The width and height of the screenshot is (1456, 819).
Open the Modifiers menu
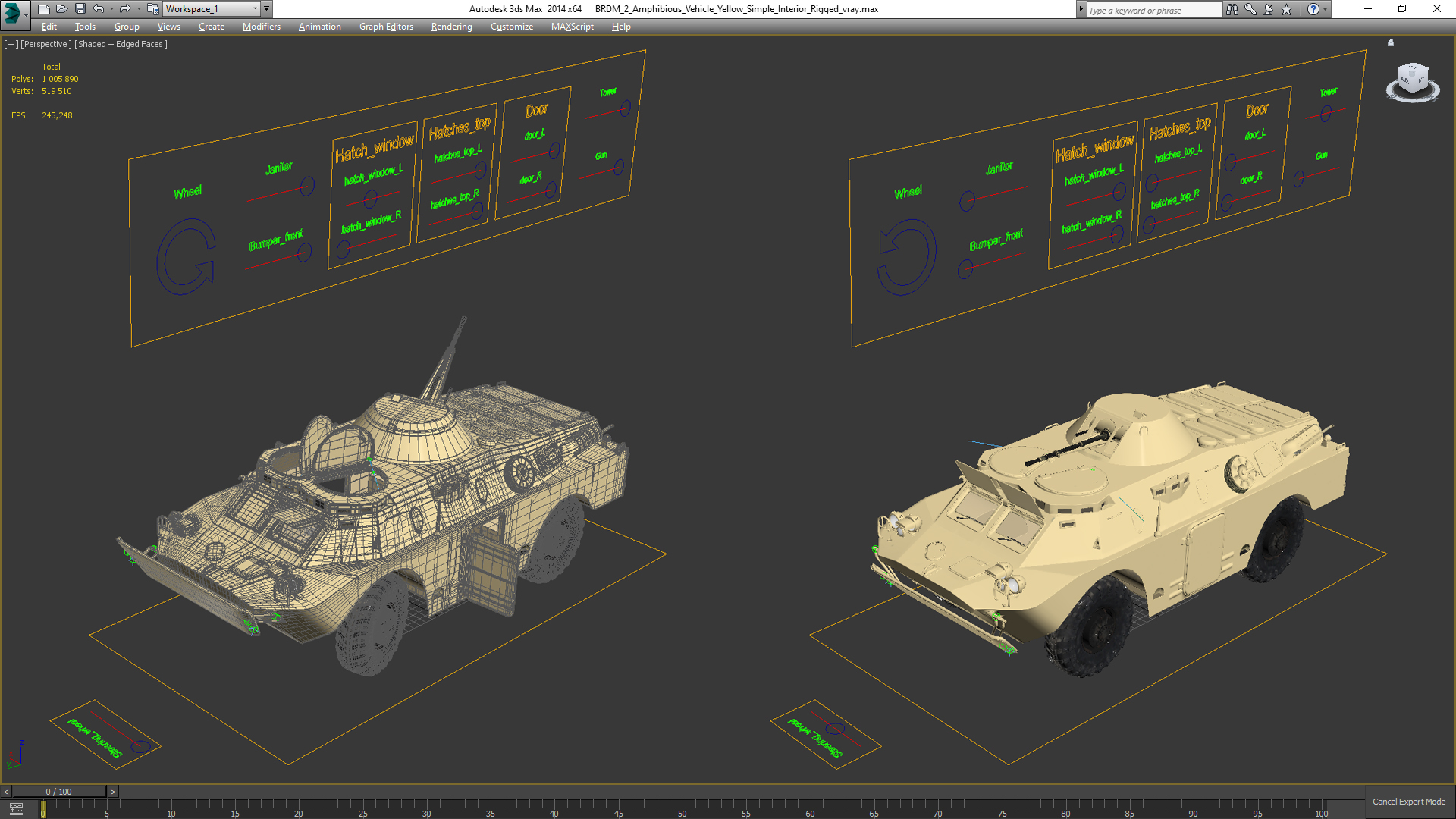click(261, 27)
